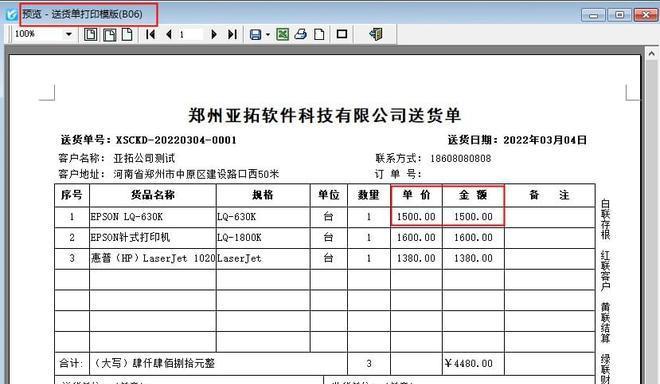The width and height of the screenshot is (660, 384).
Task: Export to Excel with the green icon
Action: [x=282, y=34]
